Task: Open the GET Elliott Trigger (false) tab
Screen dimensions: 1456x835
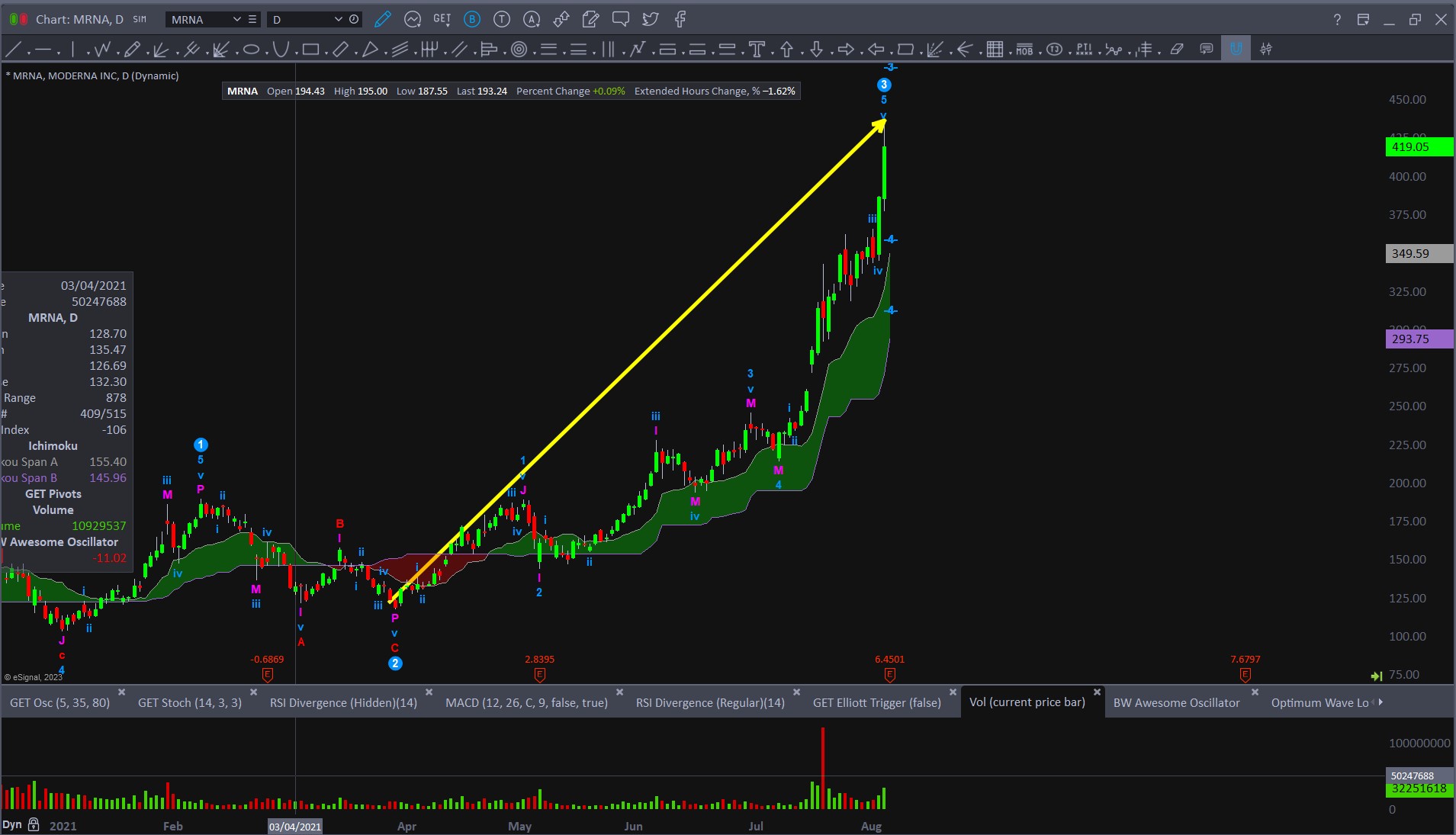Action: coord(877,702)
